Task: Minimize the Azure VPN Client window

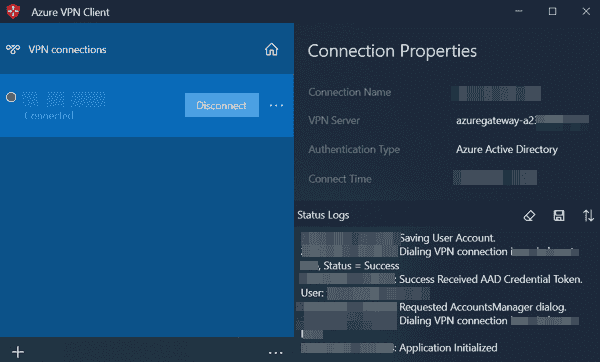Action: (519, 11)
